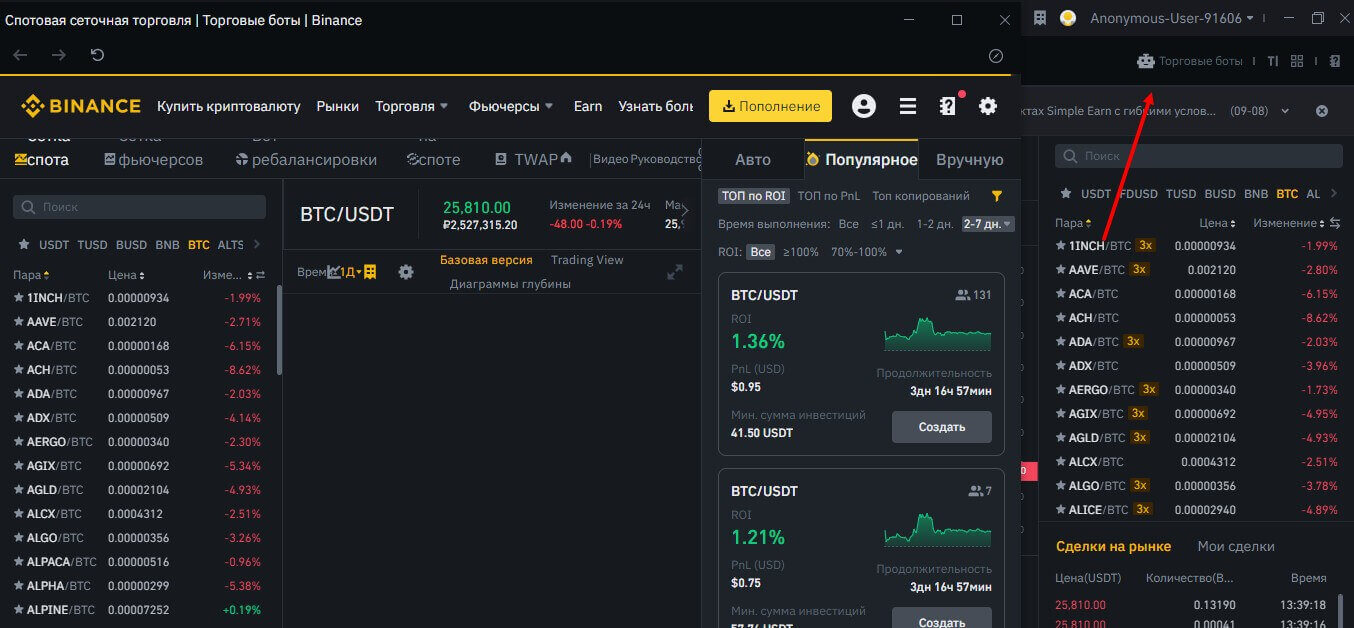Open the hamburger menu in Binance header
This screenshot has width=1354, height=628.
[x=907, y=106]
